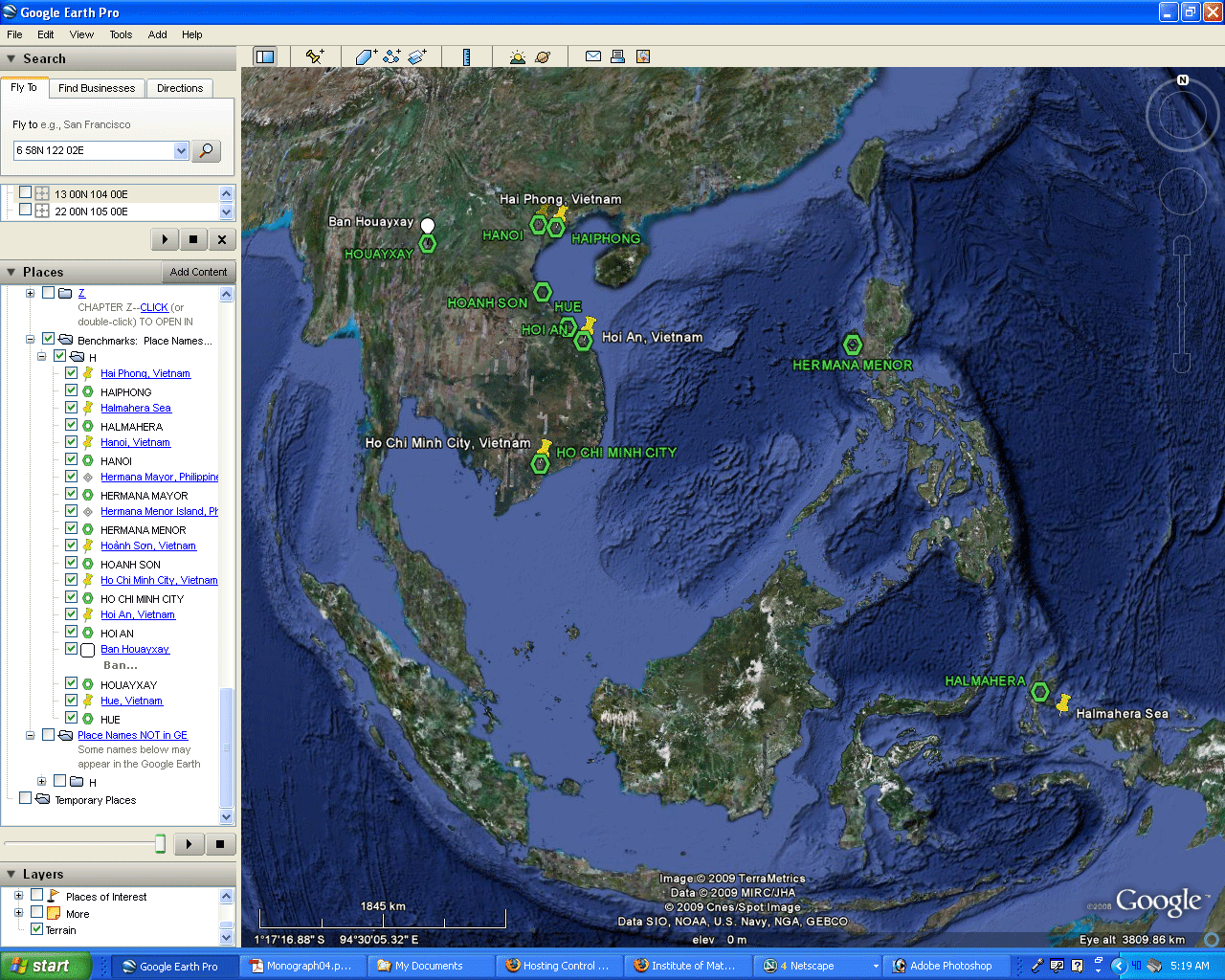The height and width of the screenshot is (980, 1225).
Task: Open the View menu
Action: [x=81, y=34]
